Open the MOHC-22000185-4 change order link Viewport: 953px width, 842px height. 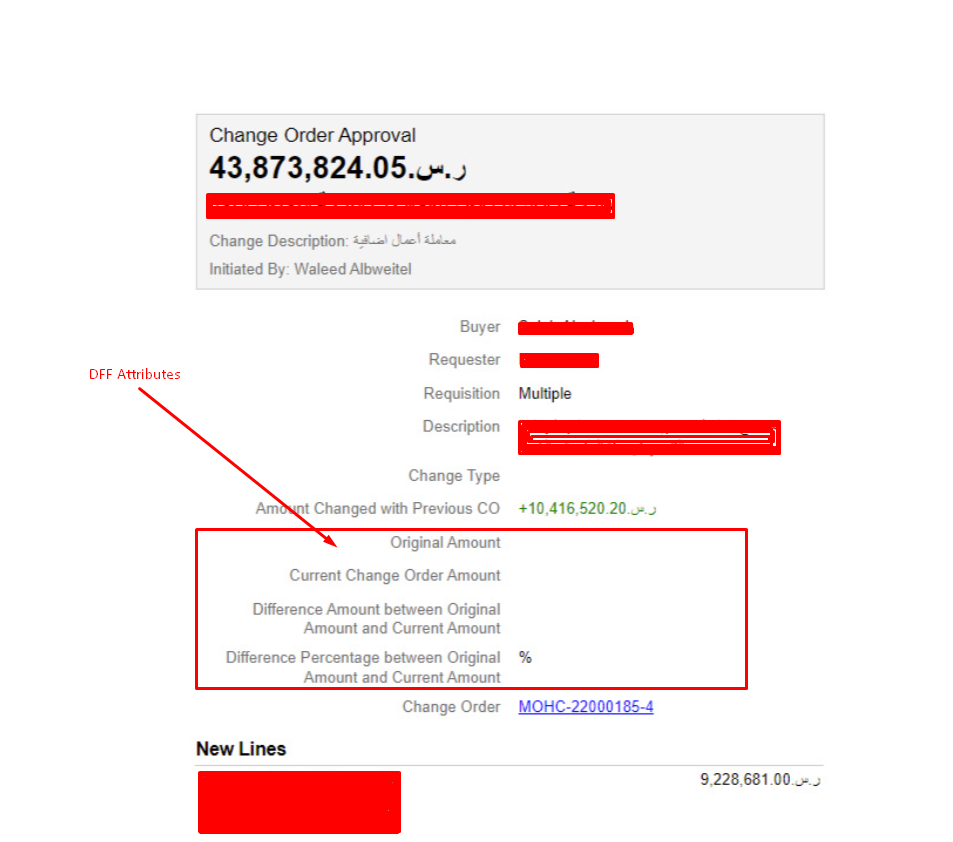[x=585, y=707]
